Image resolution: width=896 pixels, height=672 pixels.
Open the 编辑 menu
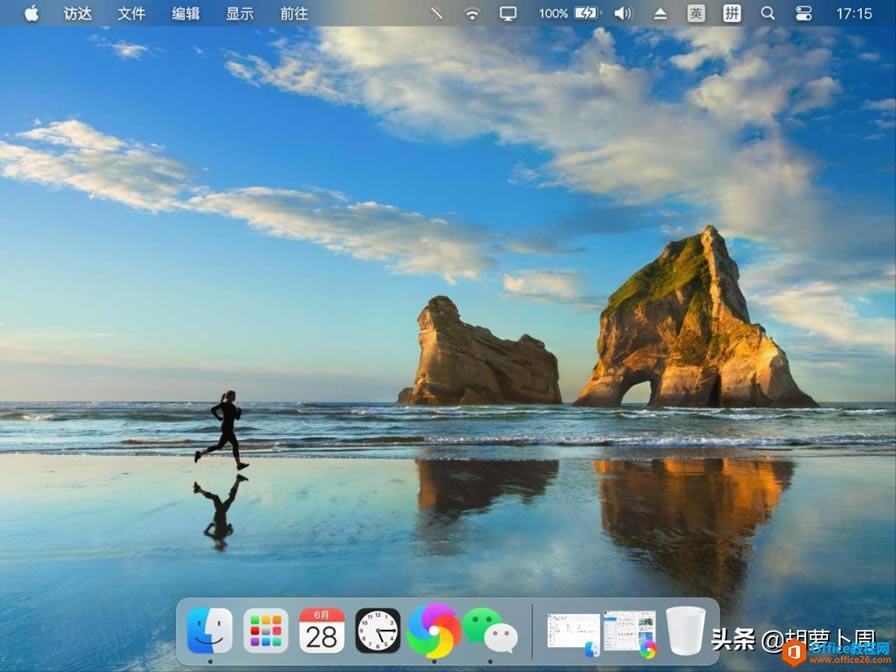click(x=186, y=13)
